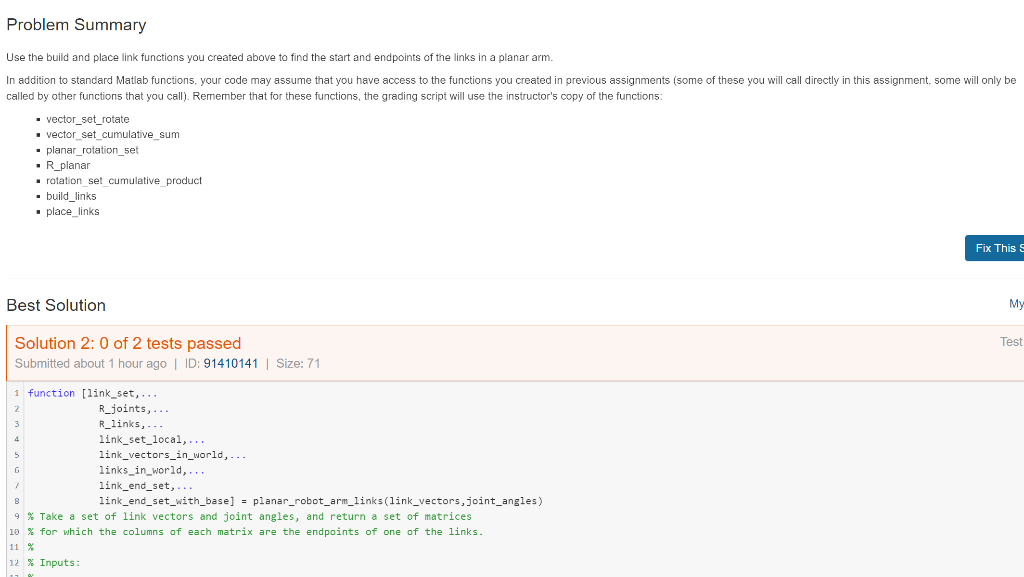Select the vector_set_cumulative_sum list item

[x=113, y=134]
